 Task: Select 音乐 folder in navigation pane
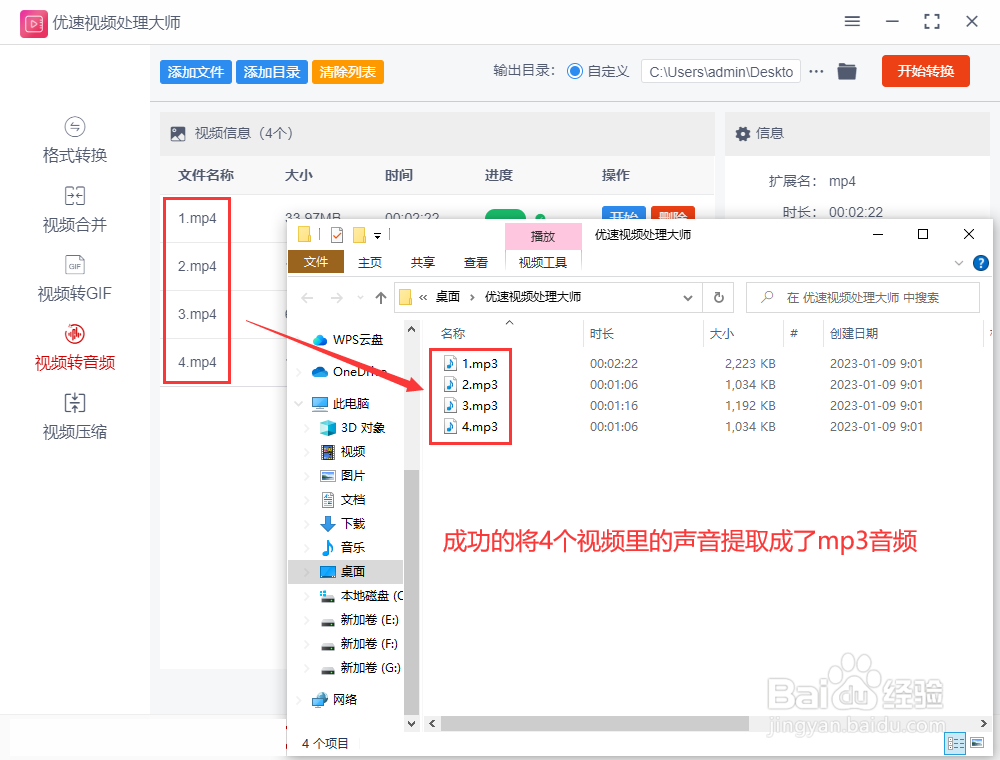pyautogui.click(x=342, y=548)
